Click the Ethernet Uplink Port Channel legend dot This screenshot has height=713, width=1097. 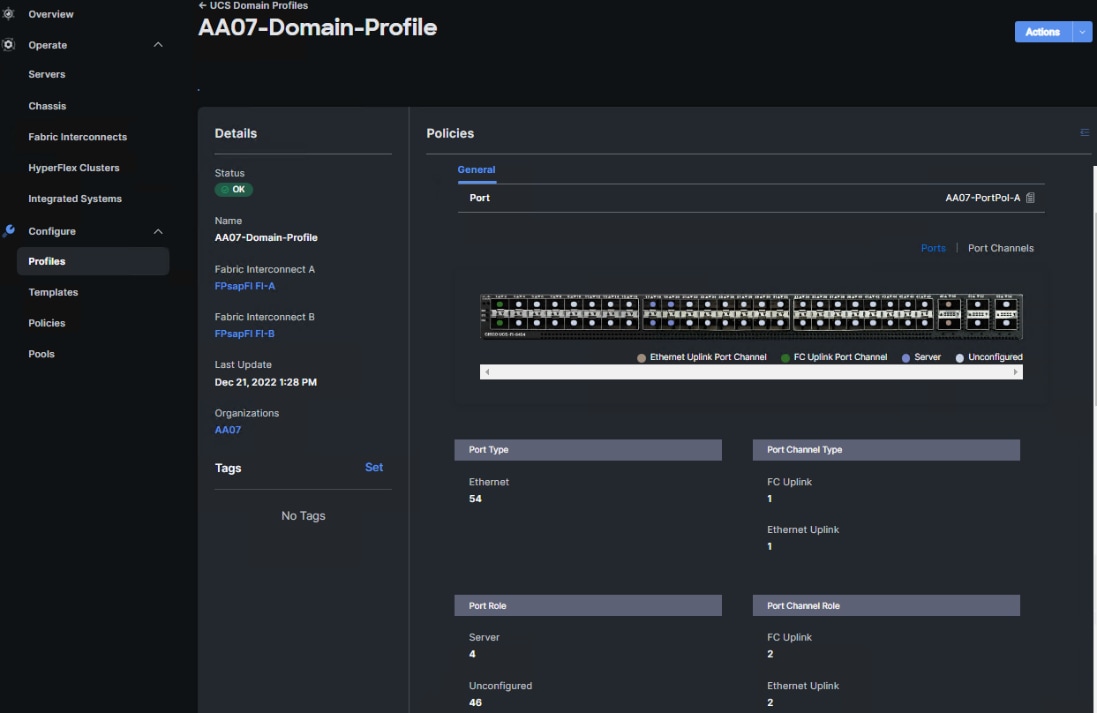[x=641, y=358]
